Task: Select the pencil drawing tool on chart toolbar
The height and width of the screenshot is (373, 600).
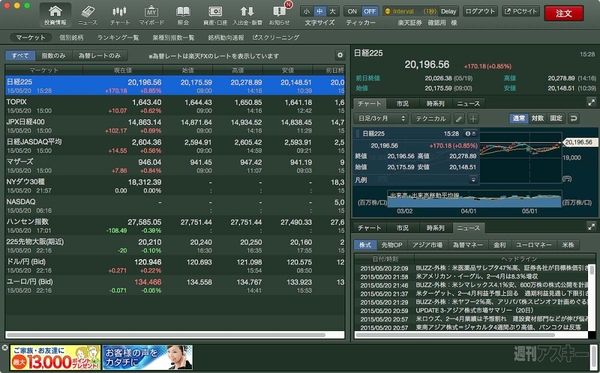Action: click(x=459, y=119)
